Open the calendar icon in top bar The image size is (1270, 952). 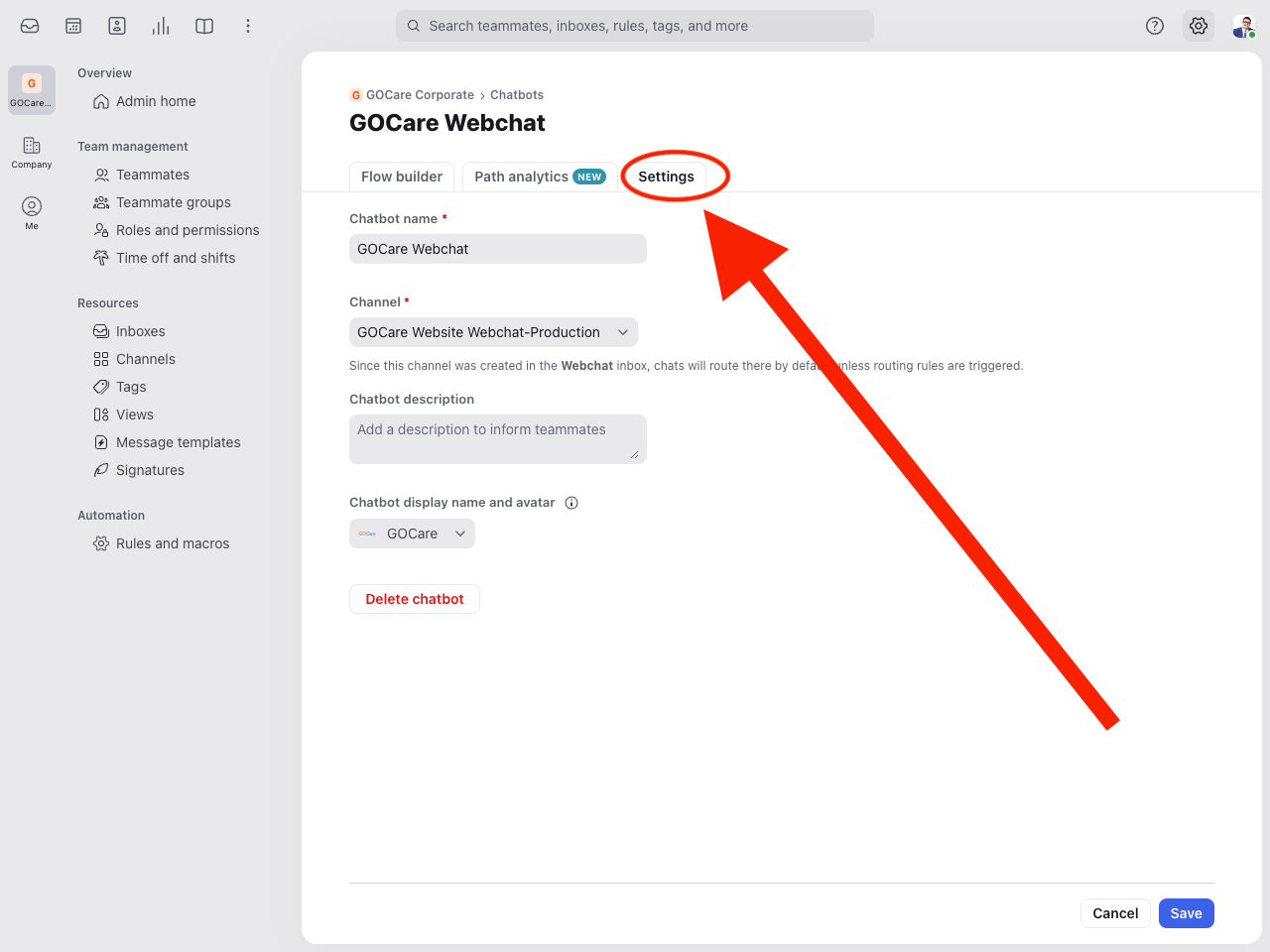[x=73, y=26]
